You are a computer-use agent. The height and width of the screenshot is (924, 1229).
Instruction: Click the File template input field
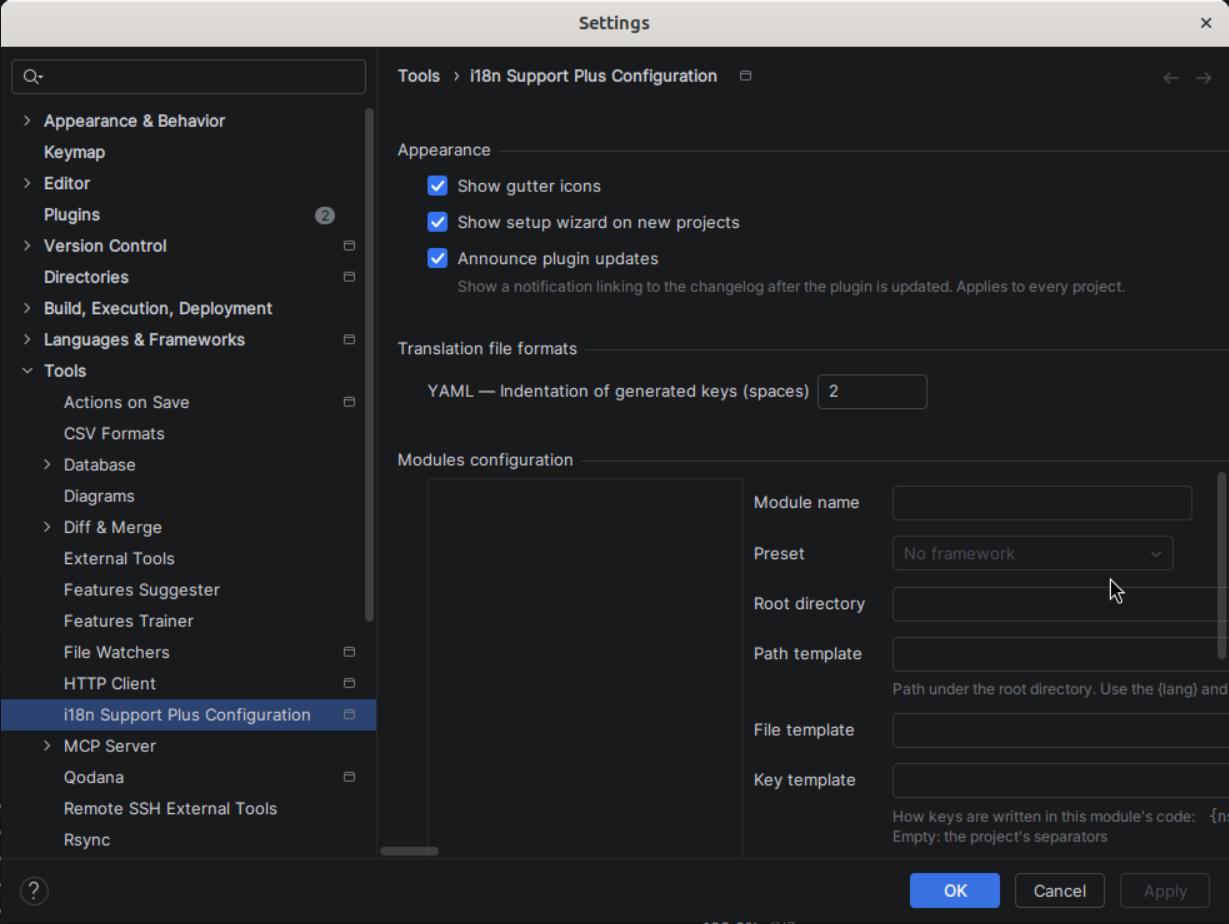coord(1060,731)
